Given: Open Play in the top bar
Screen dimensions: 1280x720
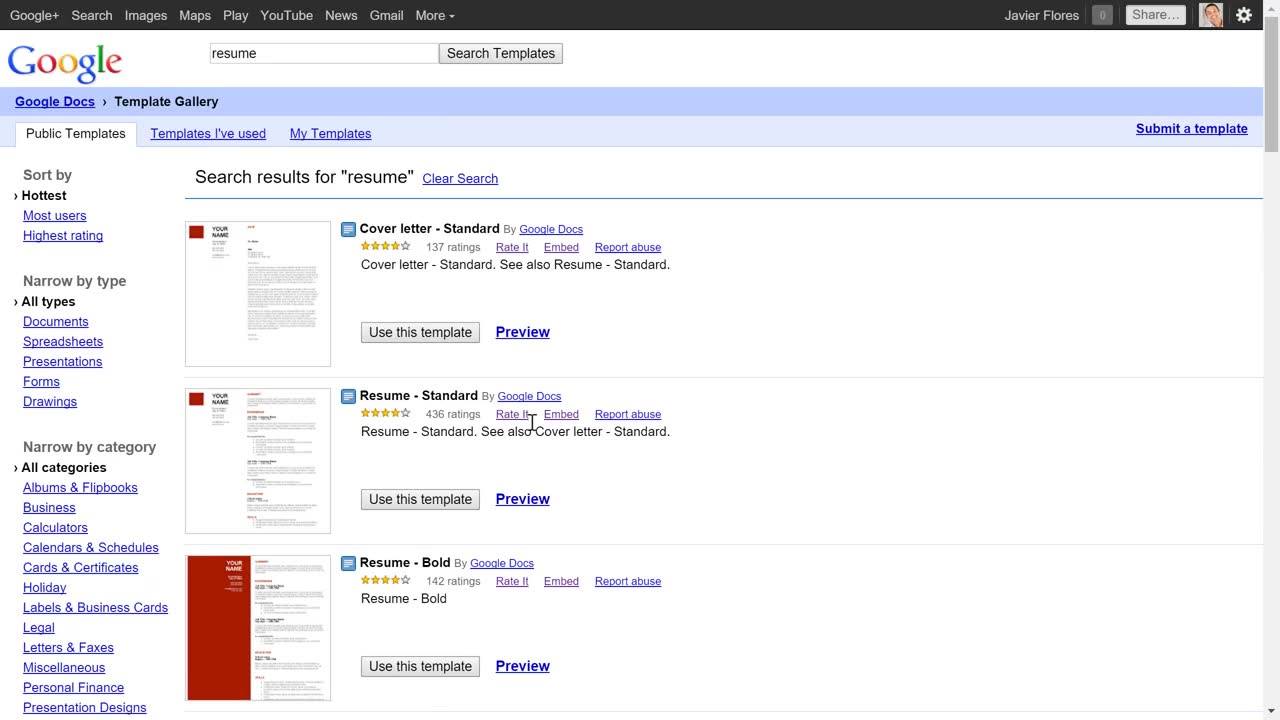Looking at the screenshot, I should coord(236,15).
